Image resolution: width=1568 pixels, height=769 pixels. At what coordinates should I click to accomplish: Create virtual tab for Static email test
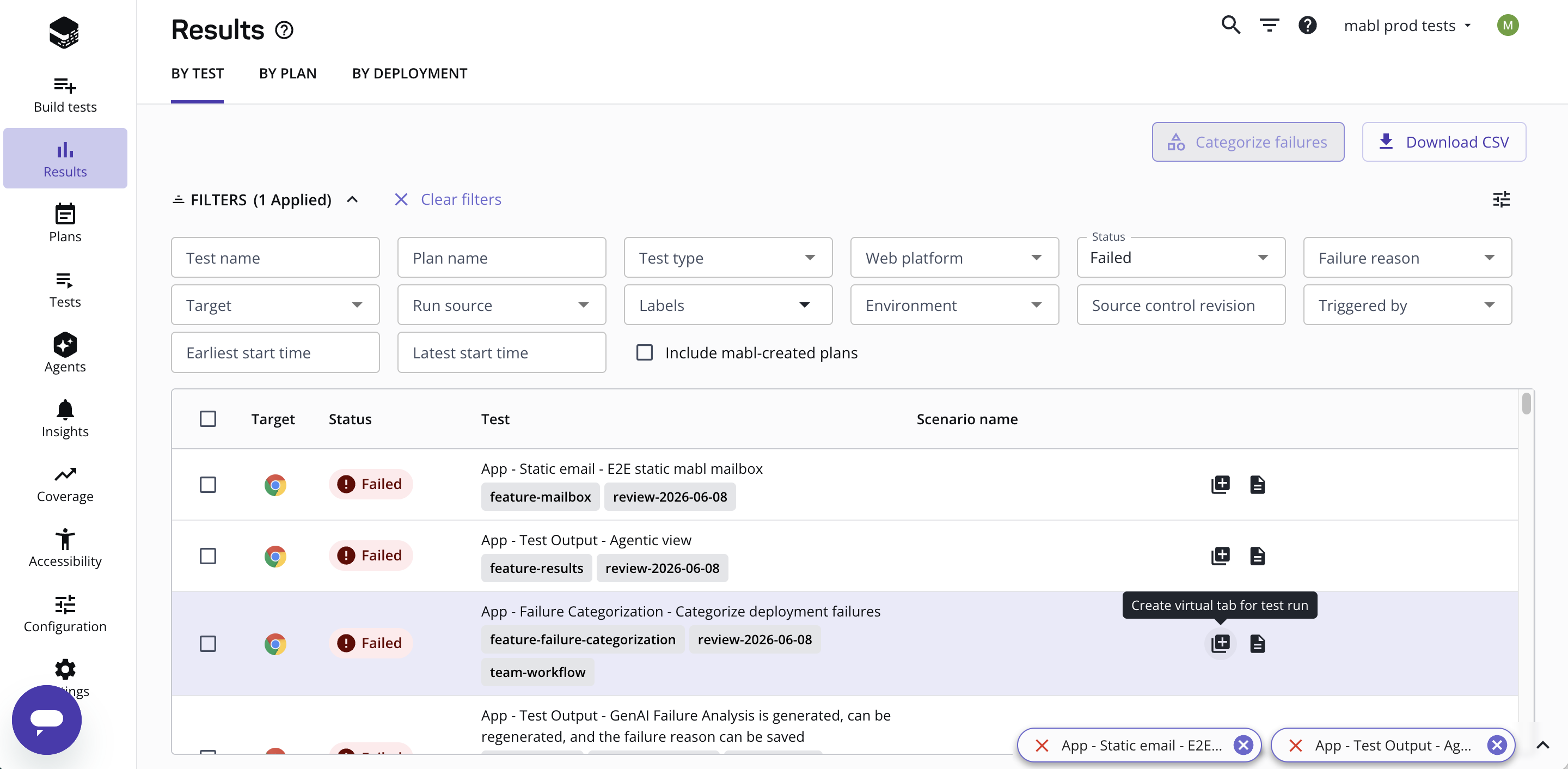point(1221,485)
